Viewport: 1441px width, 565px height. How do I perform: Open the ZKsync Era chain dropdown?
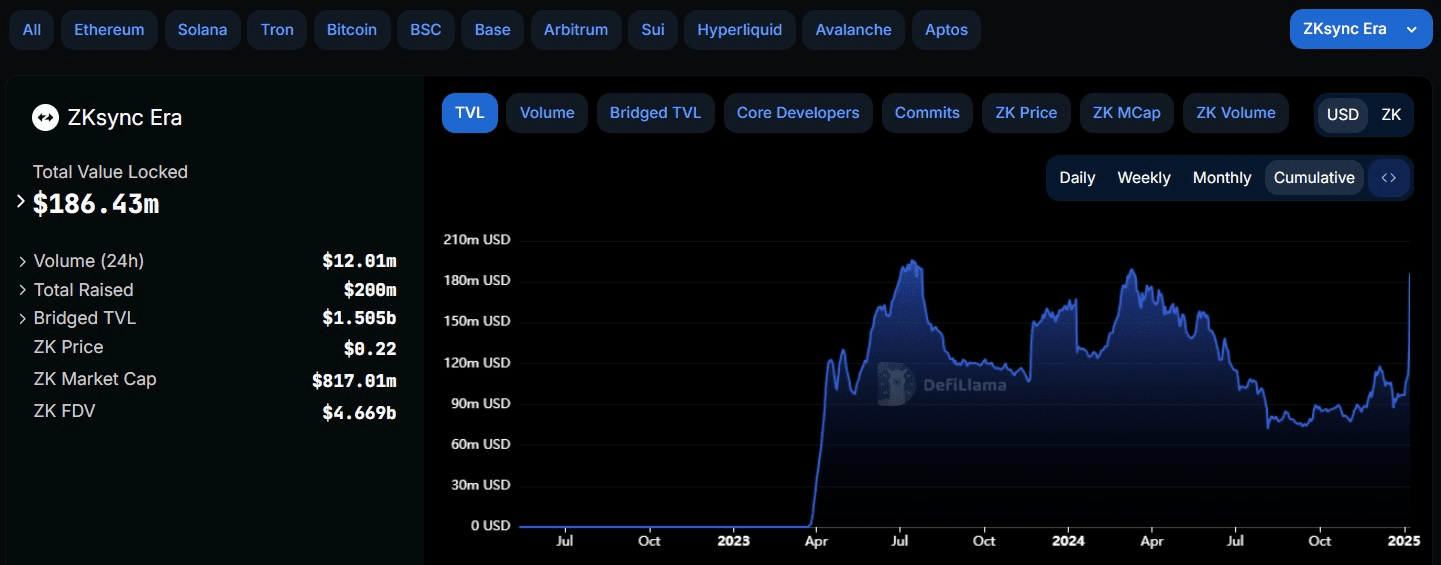[x=1360, y=29]
